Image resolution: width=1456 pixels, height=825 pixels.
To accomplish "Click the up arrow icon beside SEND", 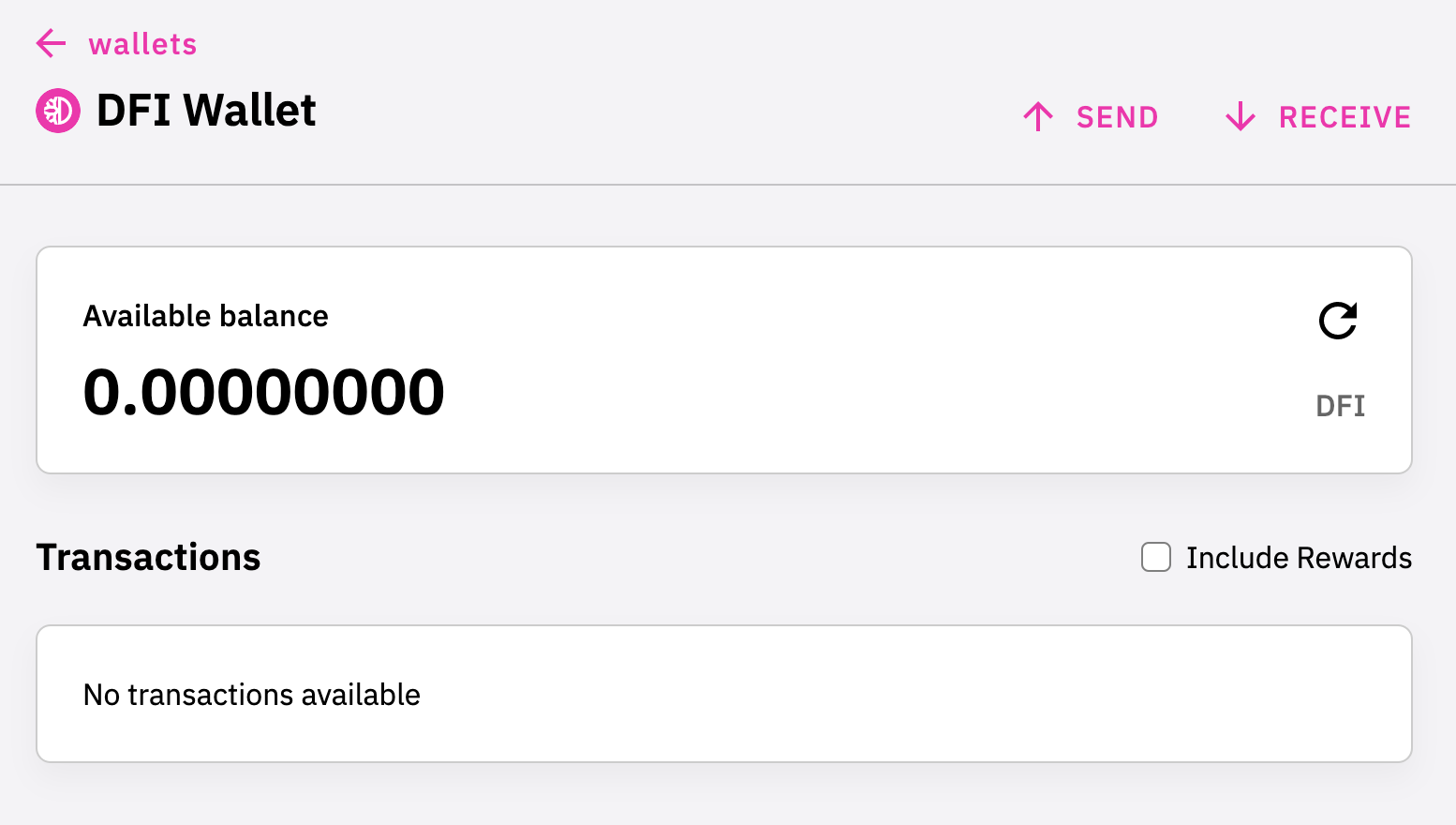I will (1038, 117).
